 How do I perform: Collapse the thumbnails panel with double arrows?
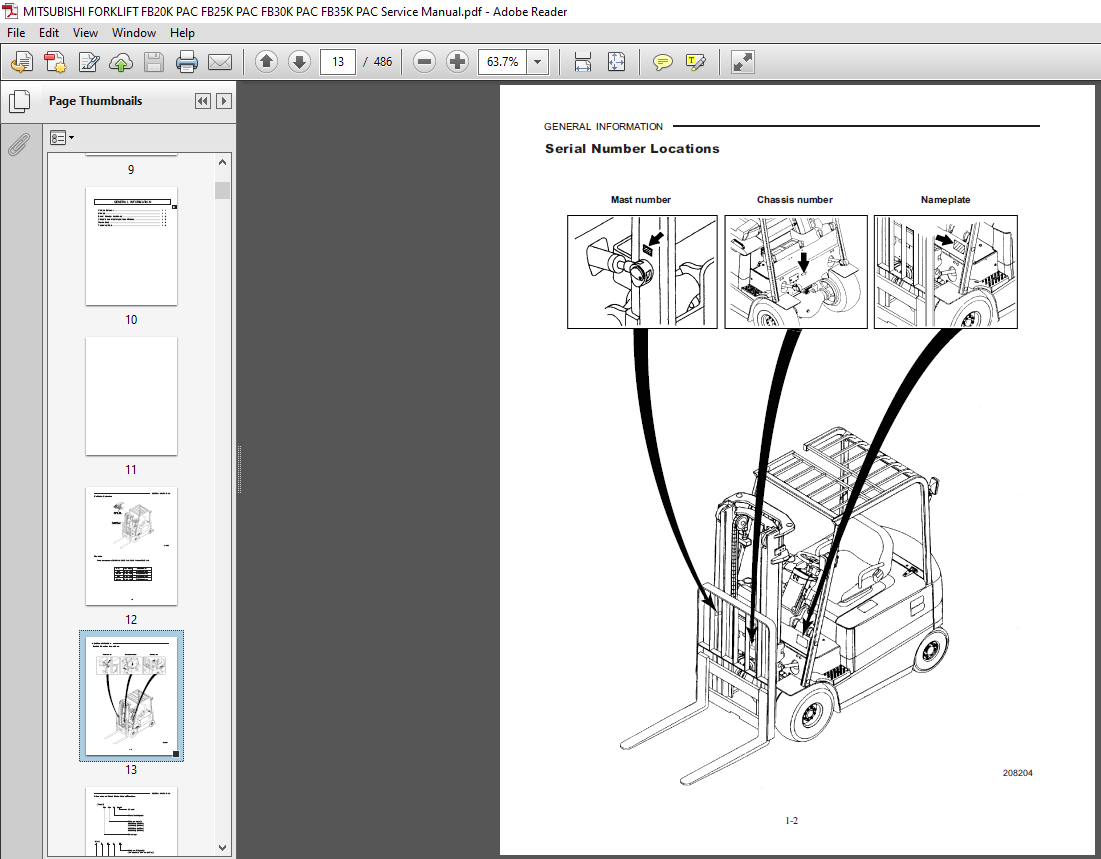[x=203, y=101]
